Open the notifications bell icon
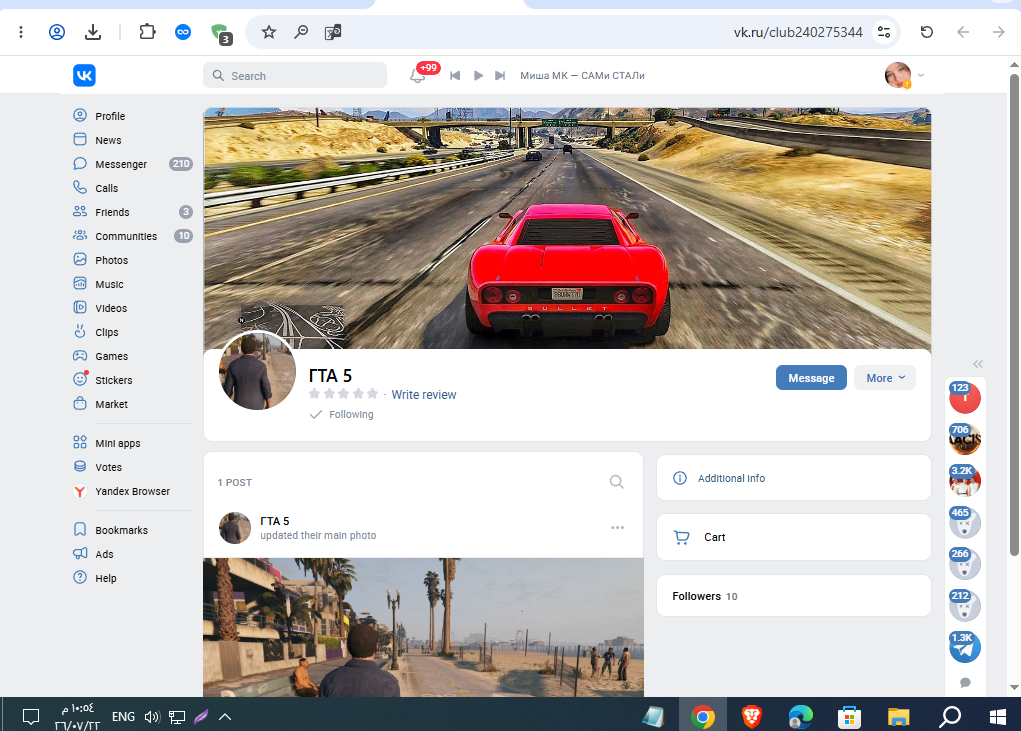The width and height of the screenshot is (1021, 731). point(417,76)
